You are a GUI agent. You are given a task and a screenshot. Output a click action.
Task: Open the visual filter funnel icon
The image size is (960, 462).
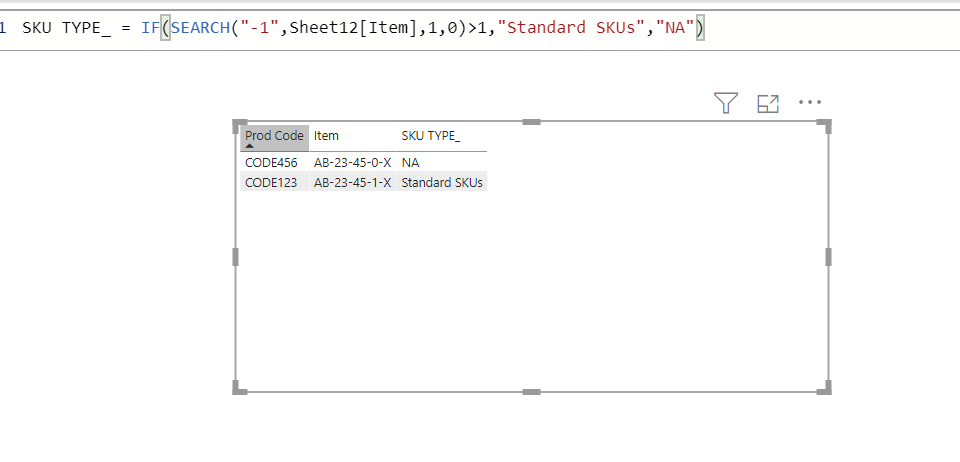pyautogui.click(x=726, y=103)
